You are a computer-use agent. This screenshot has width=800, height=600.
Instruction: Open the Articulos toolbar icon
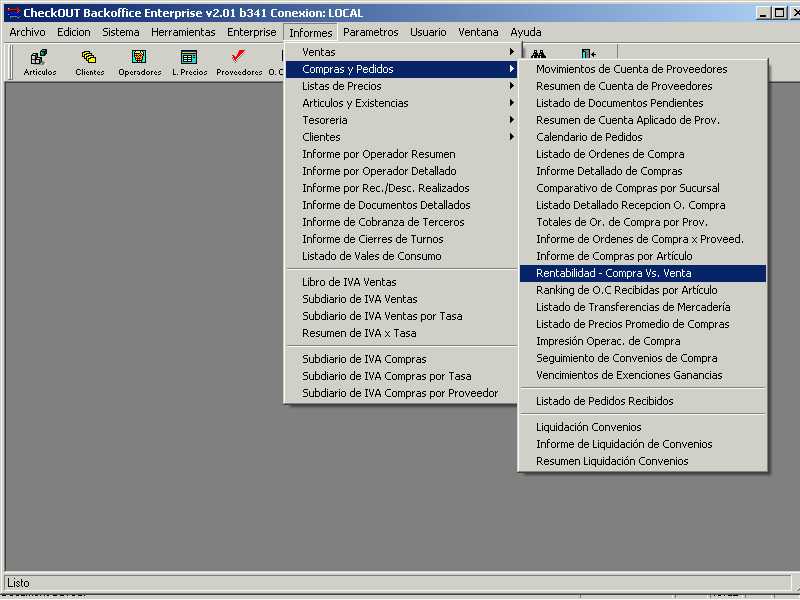click(x=39, y=62)
